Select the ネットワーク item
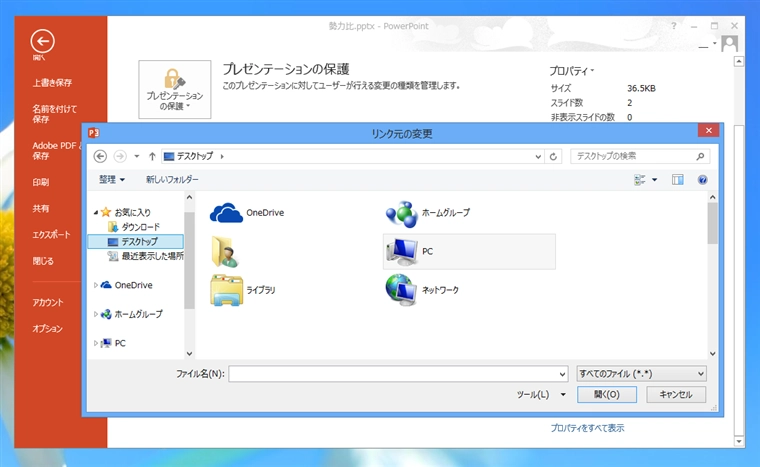 tap(422, 290)
